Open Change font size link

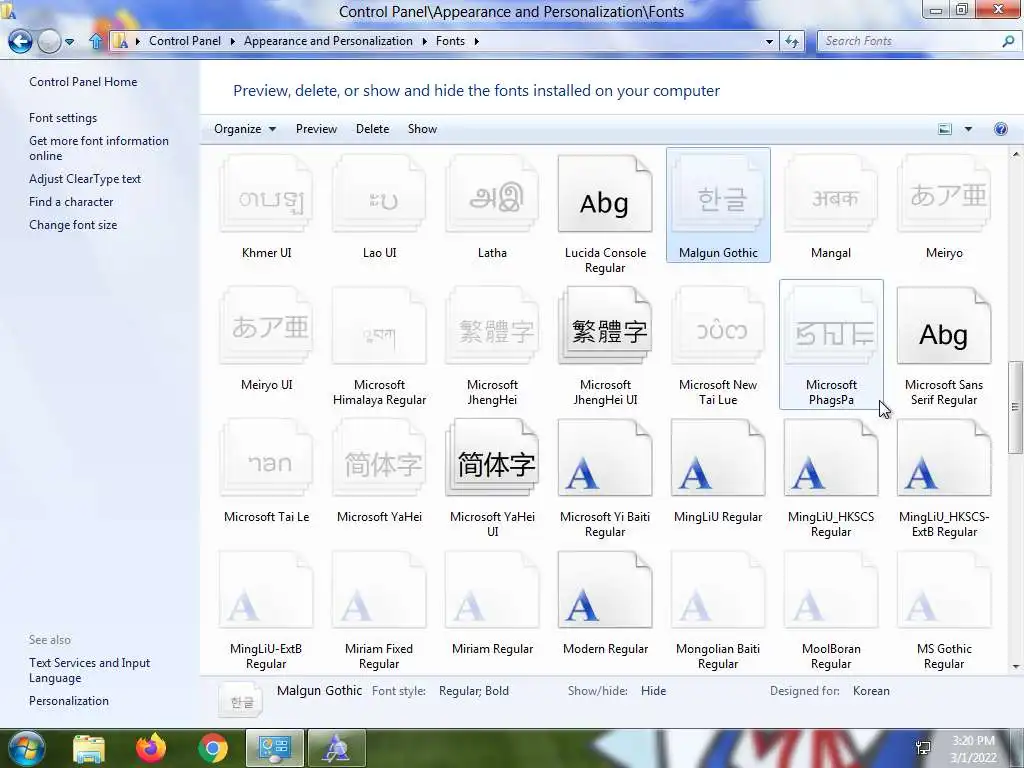tap(73, 225)
